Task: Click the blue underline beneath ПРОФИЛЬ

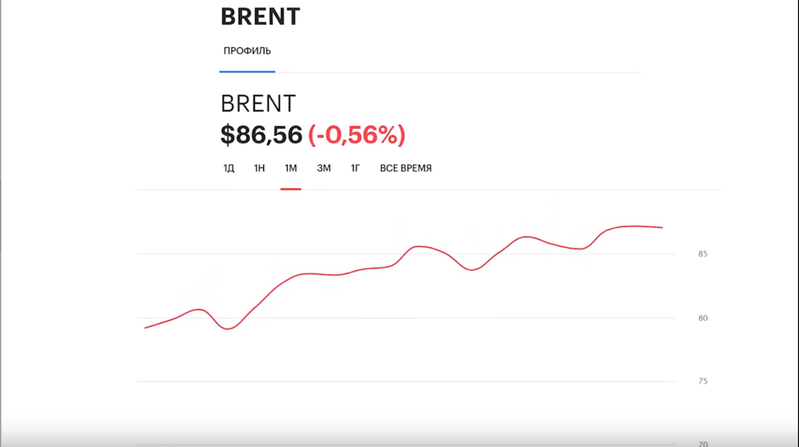Action: tap(247, 72)
